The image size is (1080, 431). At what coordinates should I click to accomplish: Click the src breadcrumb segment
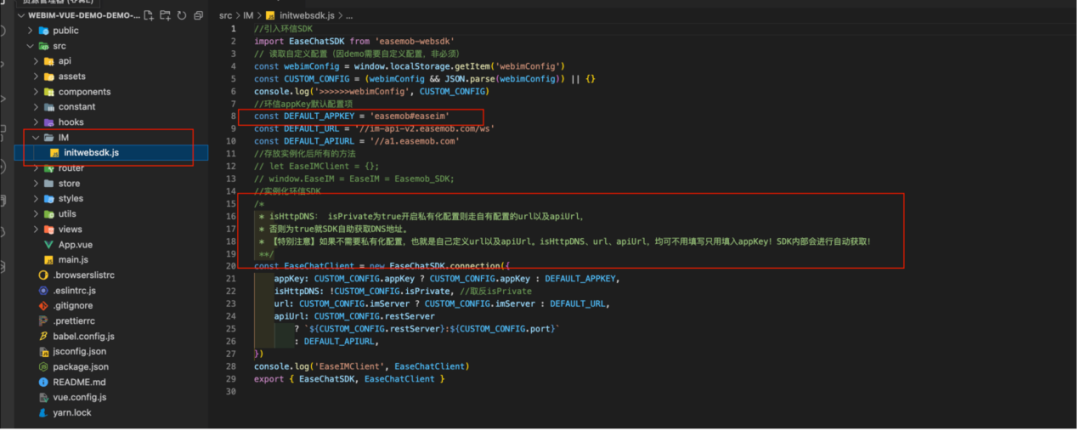[x=225, y=14]
